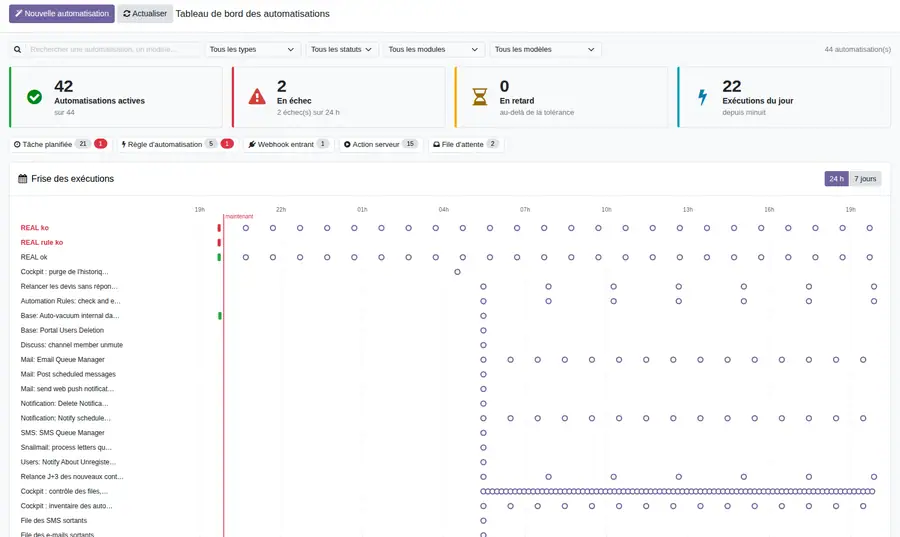900x537 pixels.
Task: Open File des SMS sortants row
Action: 54,521
